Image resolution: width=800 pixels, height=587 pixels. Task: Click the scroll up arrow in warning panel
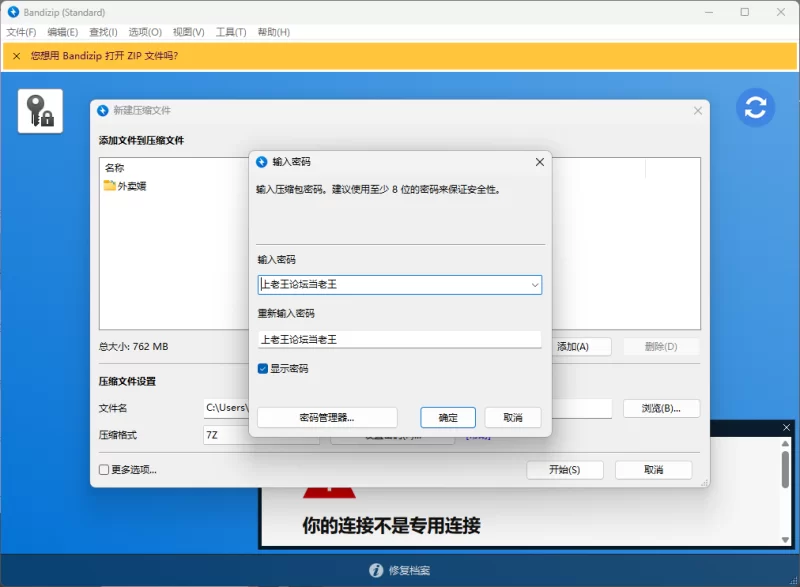pos(786,444)
